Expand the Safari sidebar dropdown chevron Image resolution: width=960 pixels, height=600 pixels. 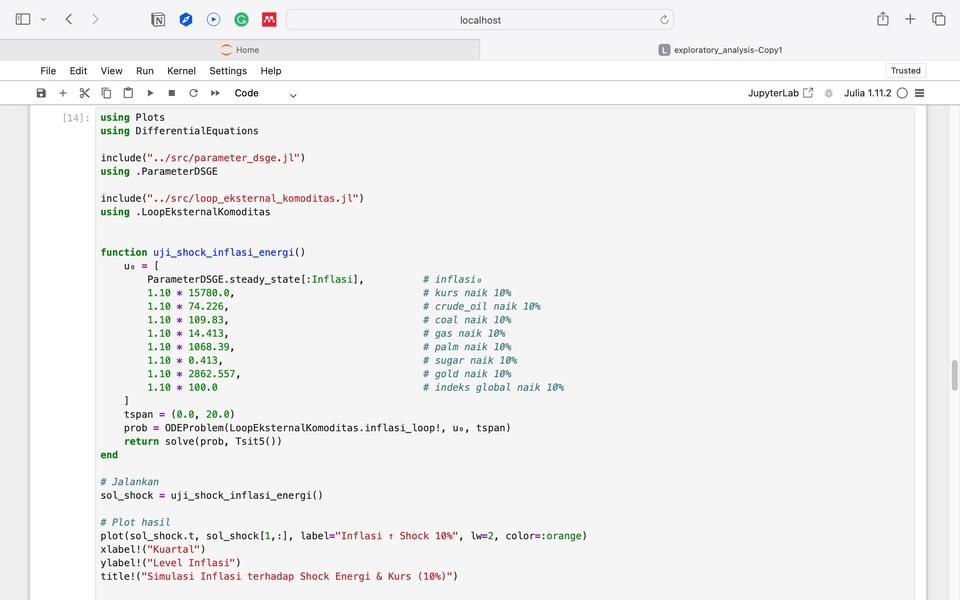[43, 20]
